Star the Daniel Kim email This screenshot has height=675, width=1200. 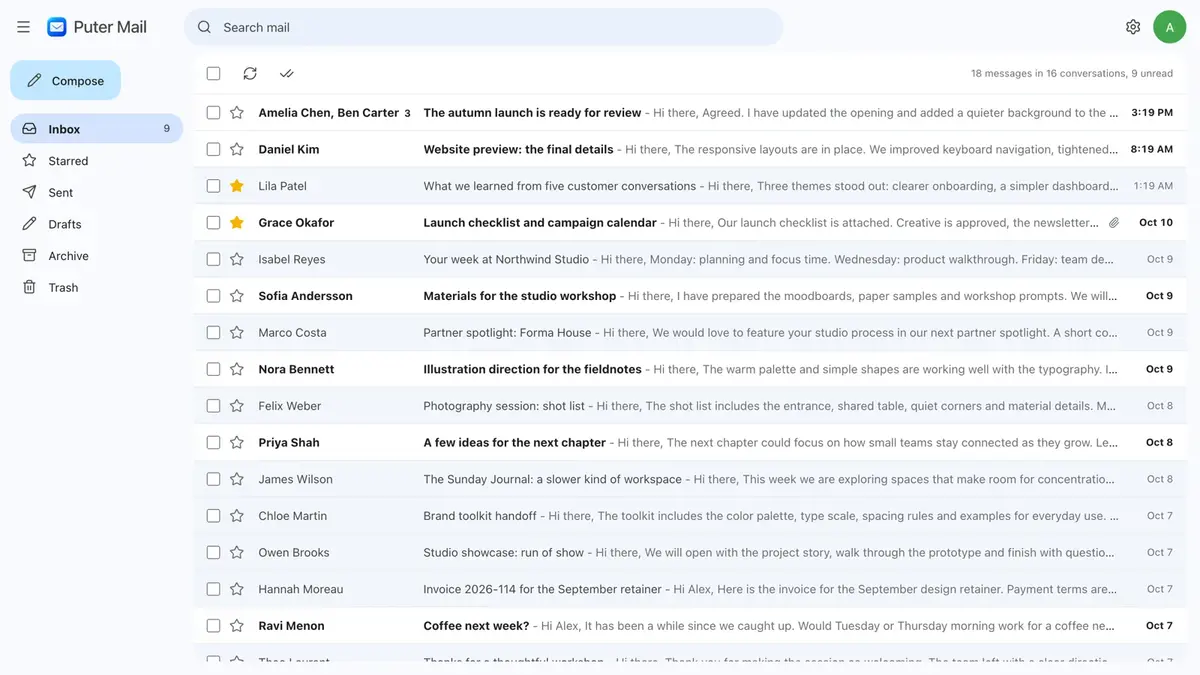click(x=237, y=149)
